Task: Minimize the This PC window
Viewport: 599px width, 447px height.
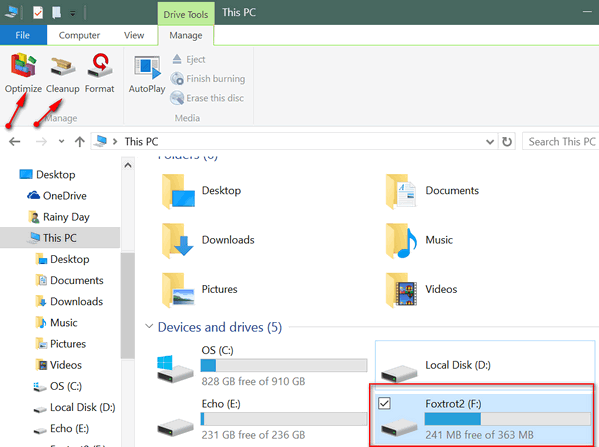Action: tap(588, 12)
